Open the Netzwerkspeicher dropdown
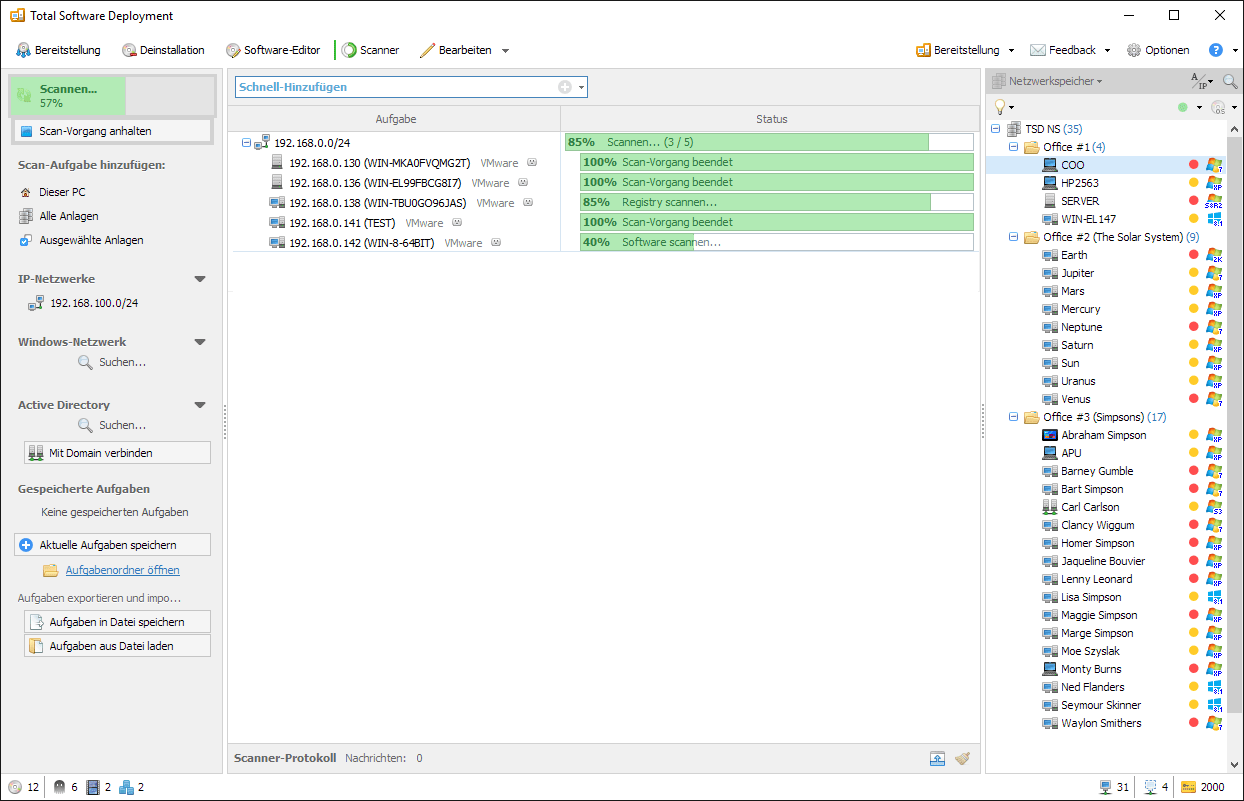Screen dimensions: 1244x801 (x=1055, y=81)
